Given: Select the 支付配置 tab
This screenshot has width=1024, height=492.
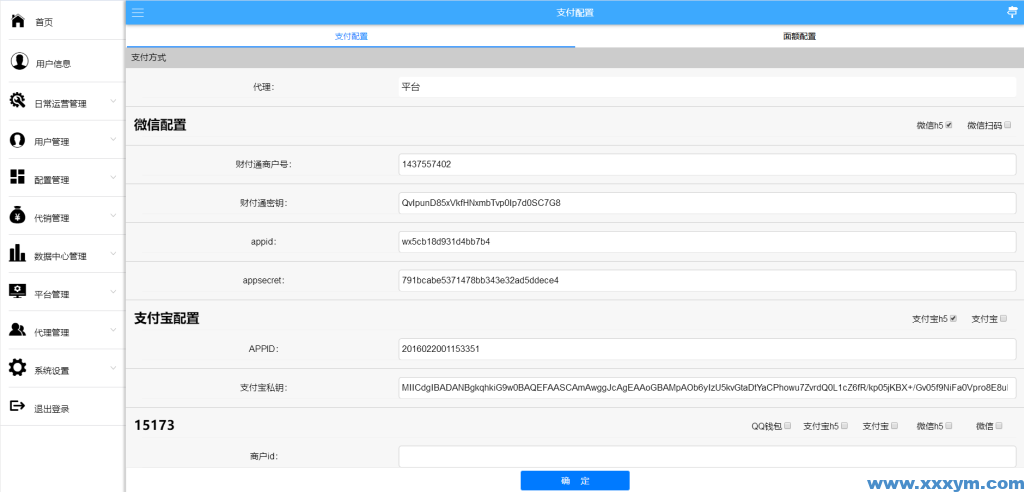Looking at the screenshot, I should click(x=351, y=36).
